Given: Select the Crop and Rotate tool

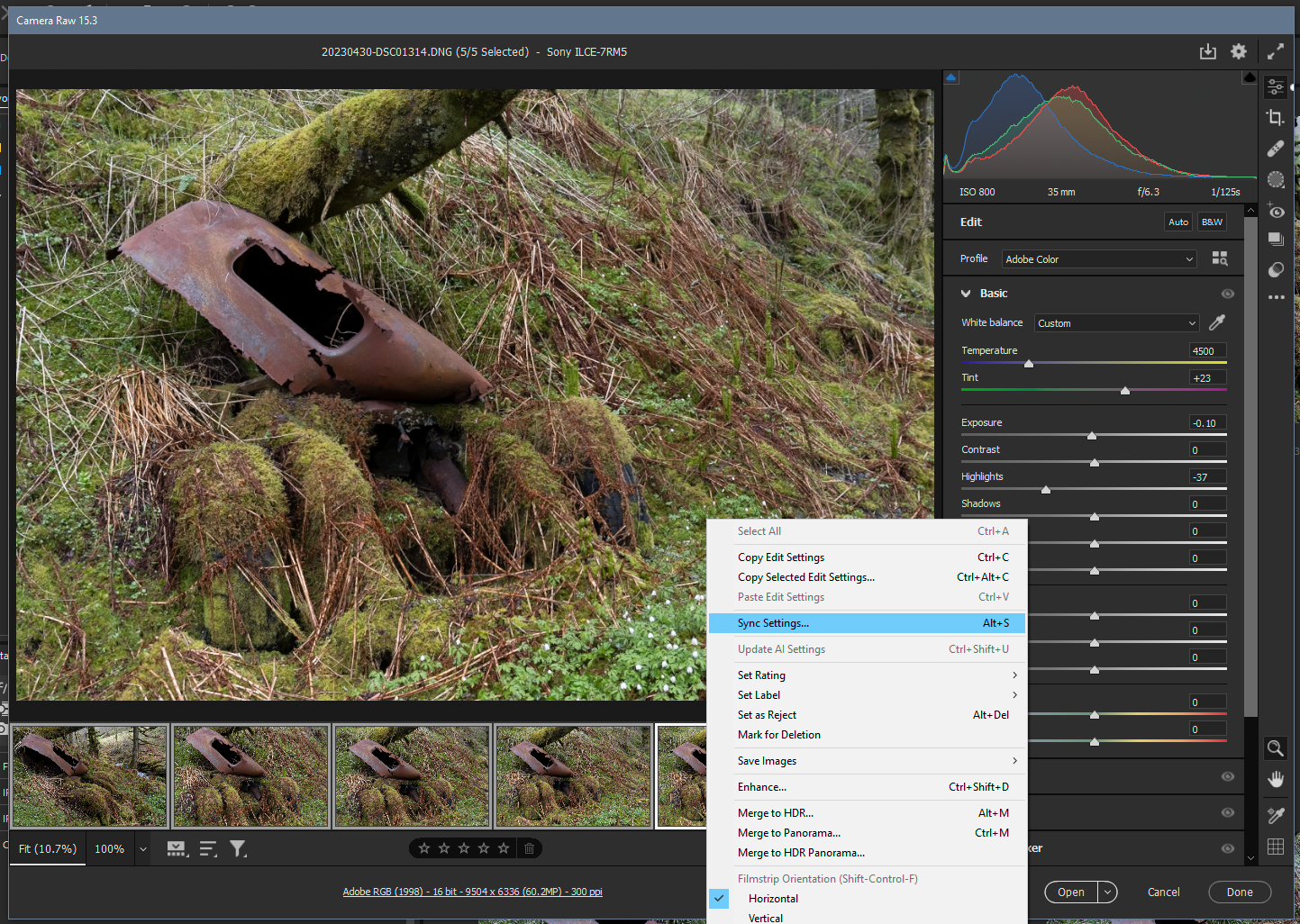Looking at the screenshot, I should click(1275, 117).
